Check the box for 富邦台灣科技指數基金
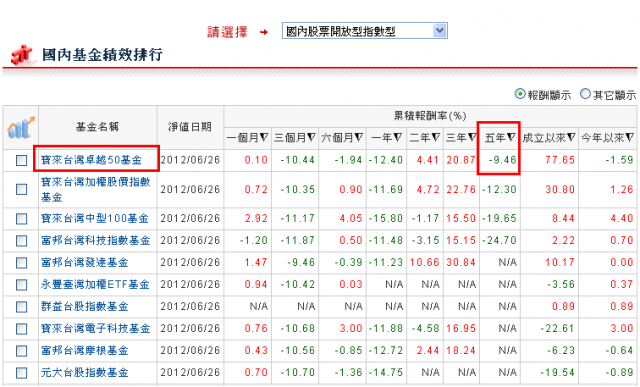Screen dimensions: 640x387 (x=21, y=241)
